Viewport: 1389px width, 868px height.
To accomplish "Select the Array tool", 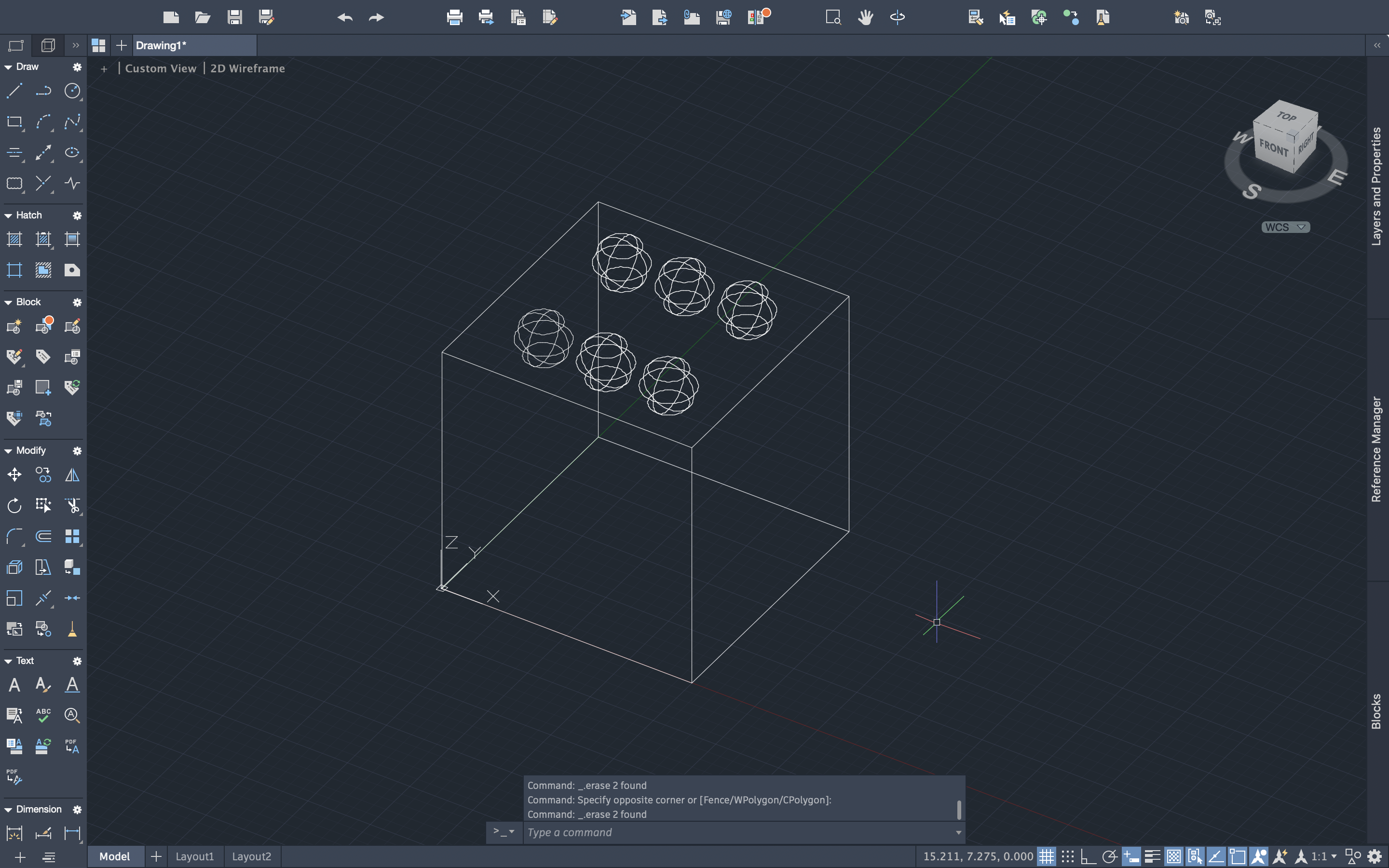I will tap(72, 536).
